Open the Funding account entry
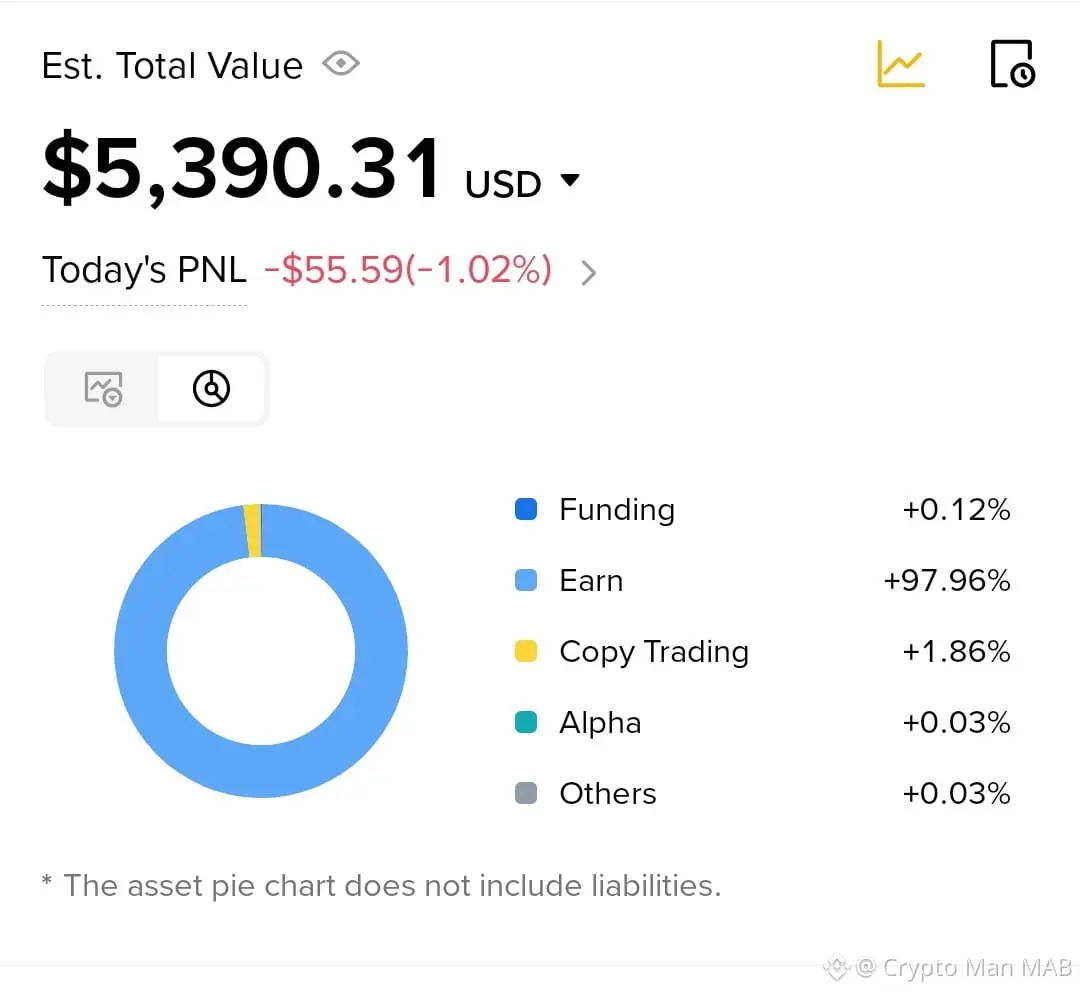 [616, 510]
